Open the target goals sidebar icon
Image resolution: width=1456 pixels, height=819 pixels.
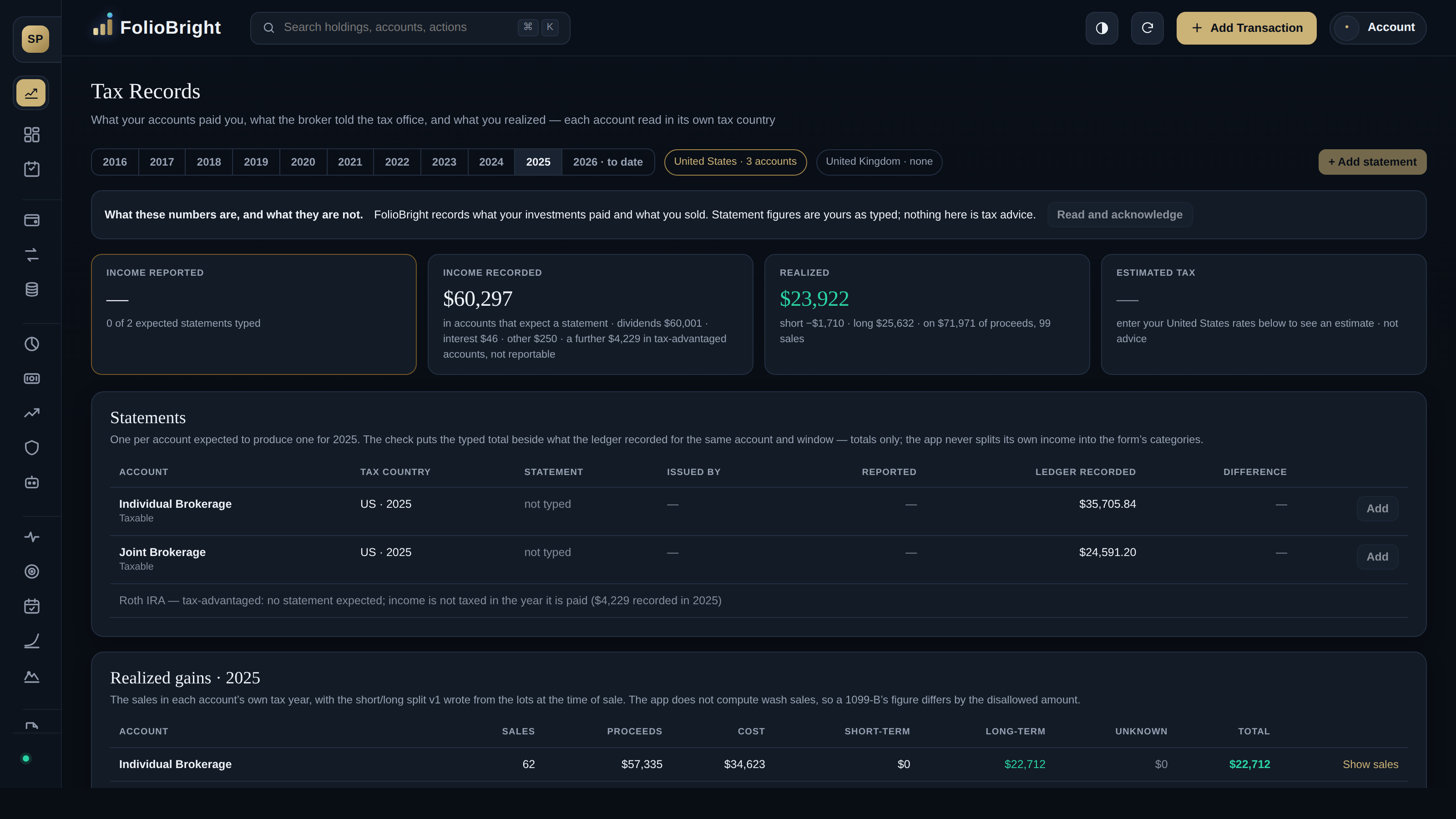tap(32, 571)
